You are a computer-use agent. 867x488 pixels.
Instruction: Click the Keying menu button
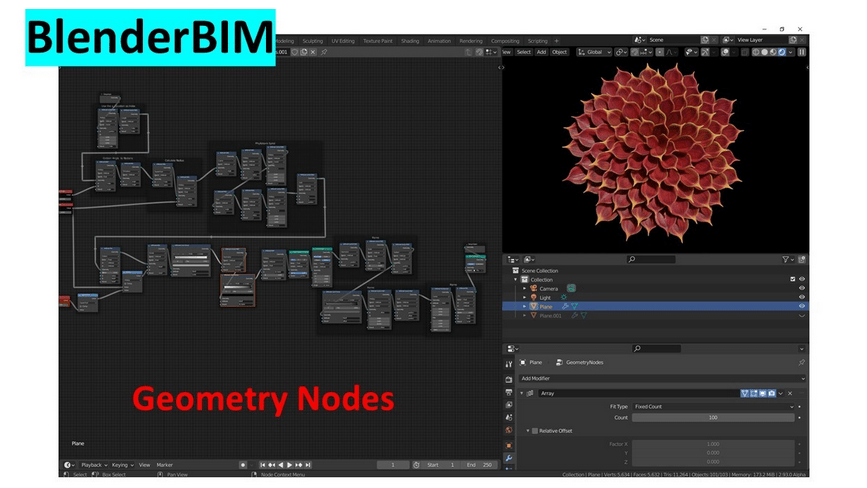[x=121, y=465]
